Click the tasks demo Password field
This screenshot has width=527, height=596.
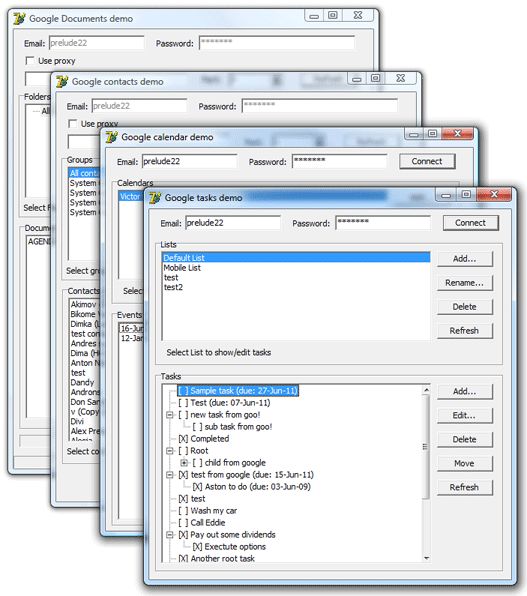[383, 223]
